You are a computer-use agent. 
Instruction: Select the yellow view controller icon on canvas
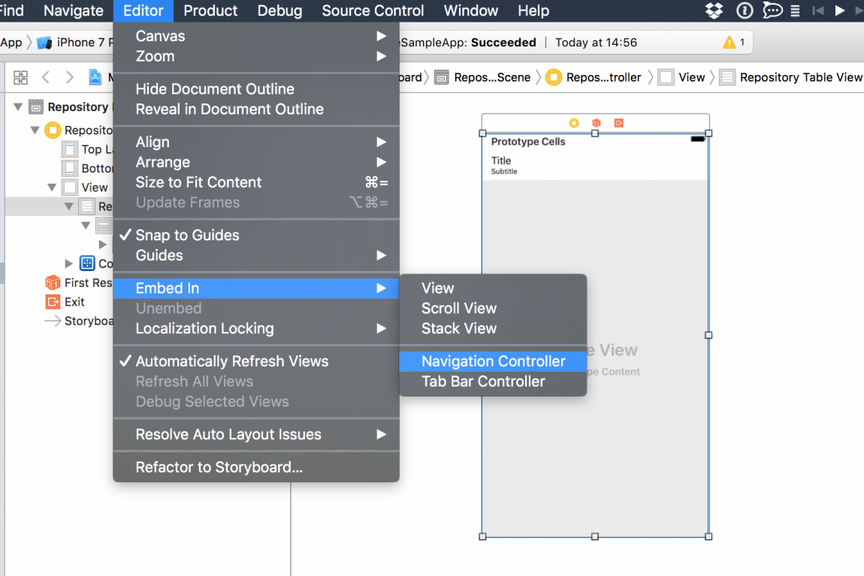574,123
